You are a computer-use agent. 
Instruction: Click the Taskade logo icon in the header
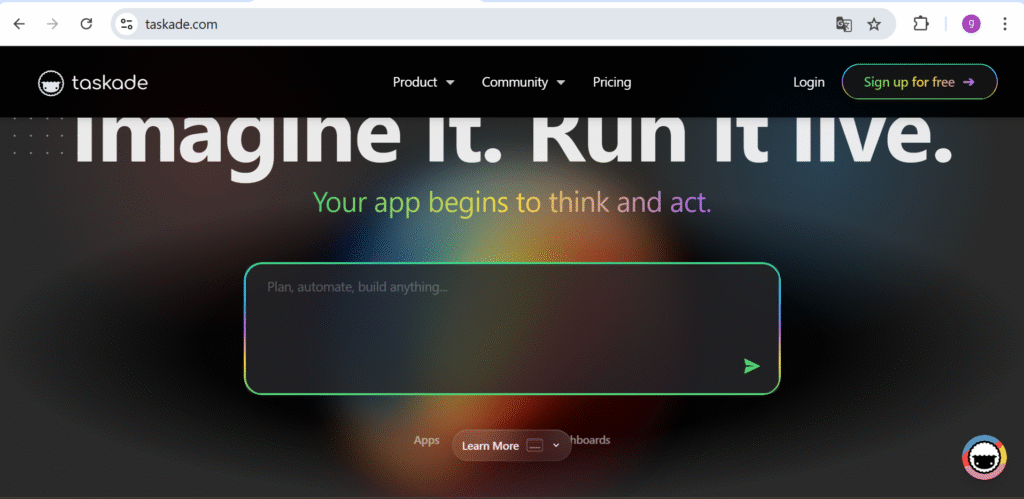pos(52,83)
